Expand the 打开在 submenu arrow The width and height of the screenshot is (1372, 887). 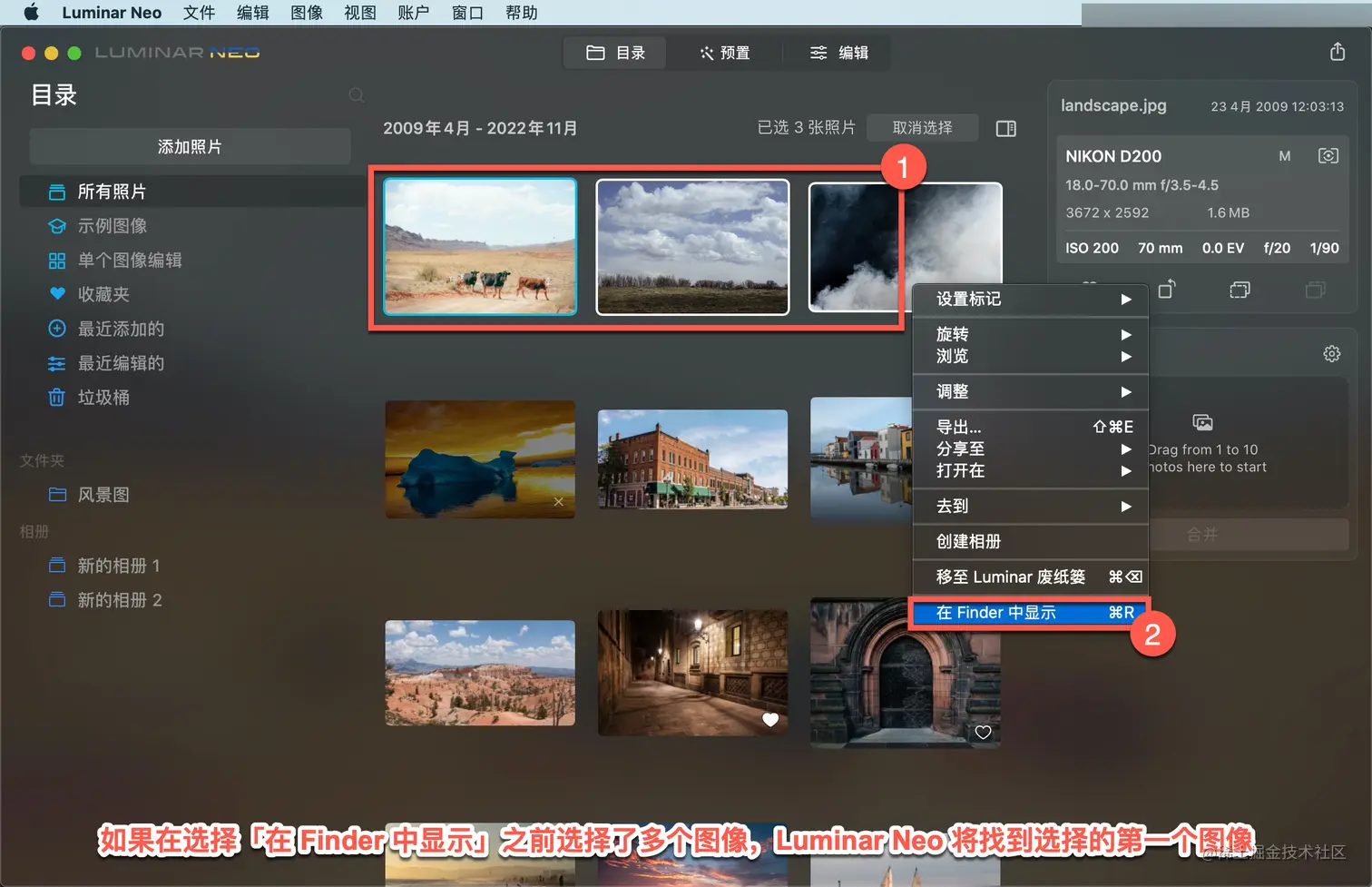coord(1126,471)
